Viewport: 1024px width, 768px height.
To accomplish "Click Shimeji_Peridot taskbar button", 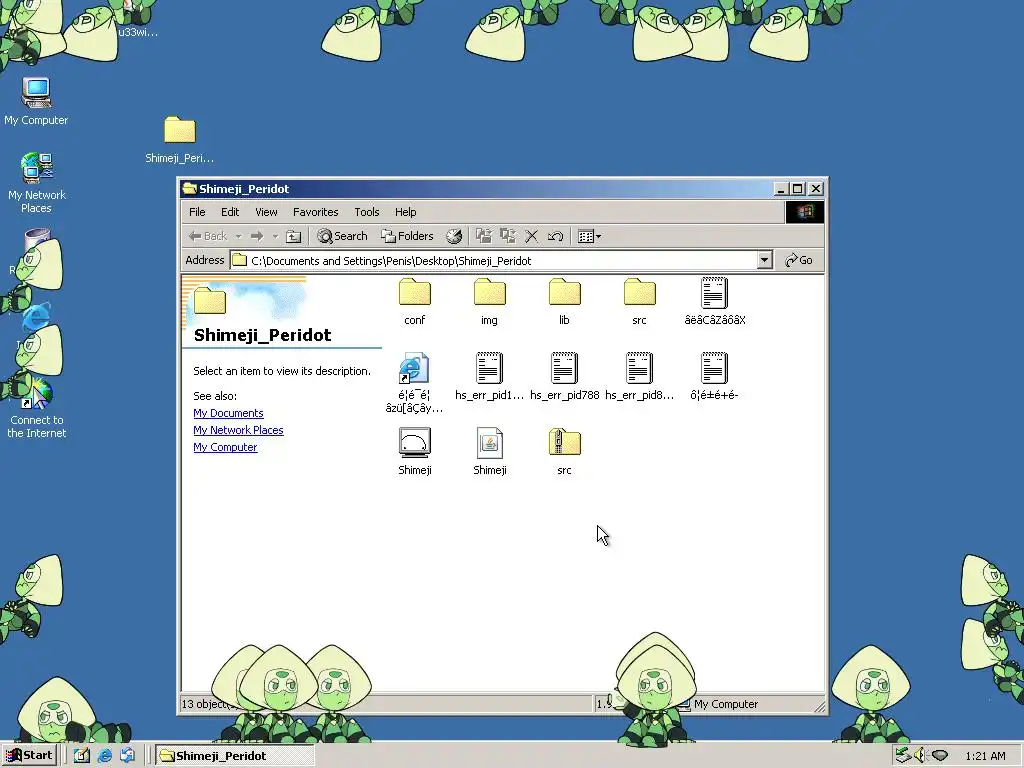I will click(234, 756).
